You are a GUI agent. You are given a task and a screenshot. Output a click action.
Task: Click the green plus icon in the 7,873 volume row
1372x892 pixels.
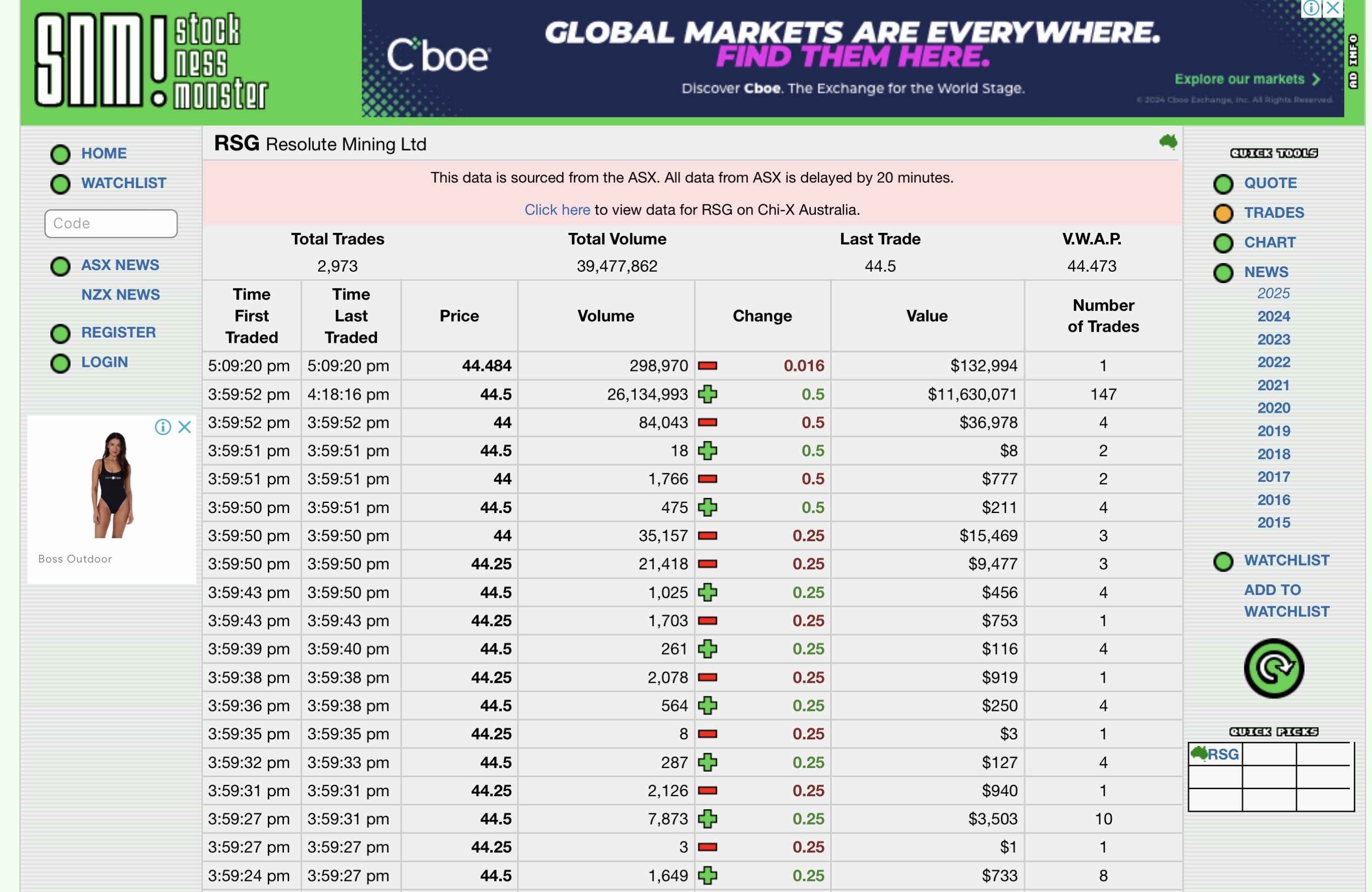pyautogui.click(x=707, y=819)
